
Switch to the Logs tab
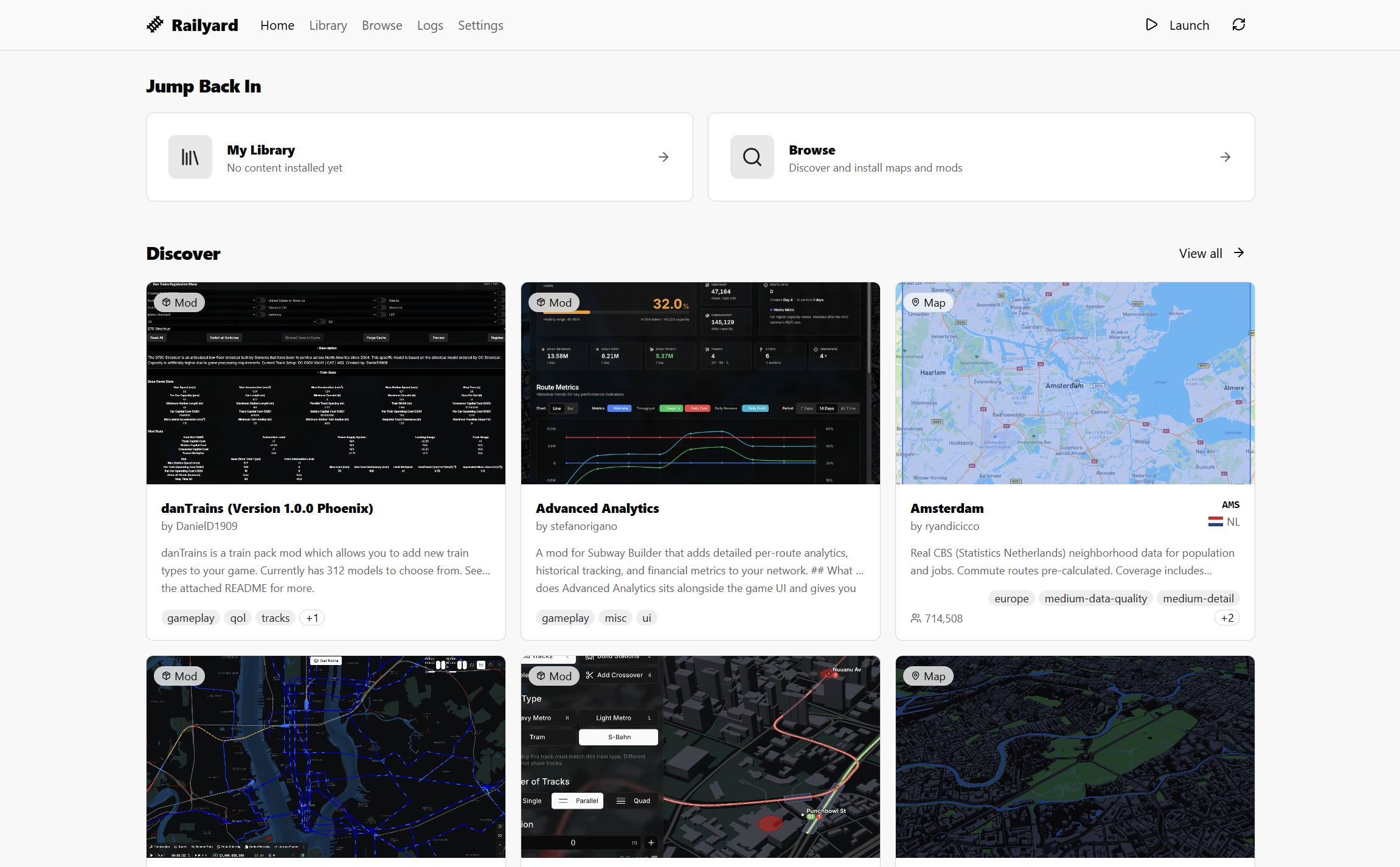click(430, 26)
